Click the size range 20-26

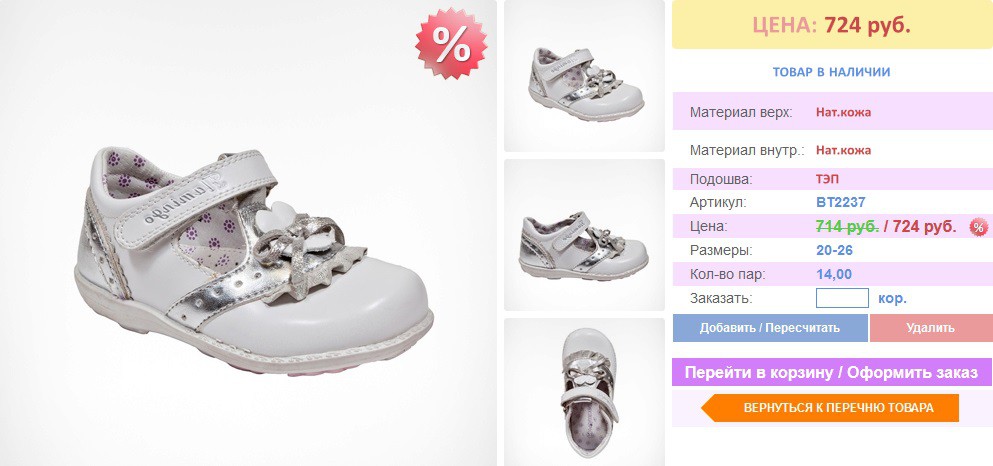(834, 250)
